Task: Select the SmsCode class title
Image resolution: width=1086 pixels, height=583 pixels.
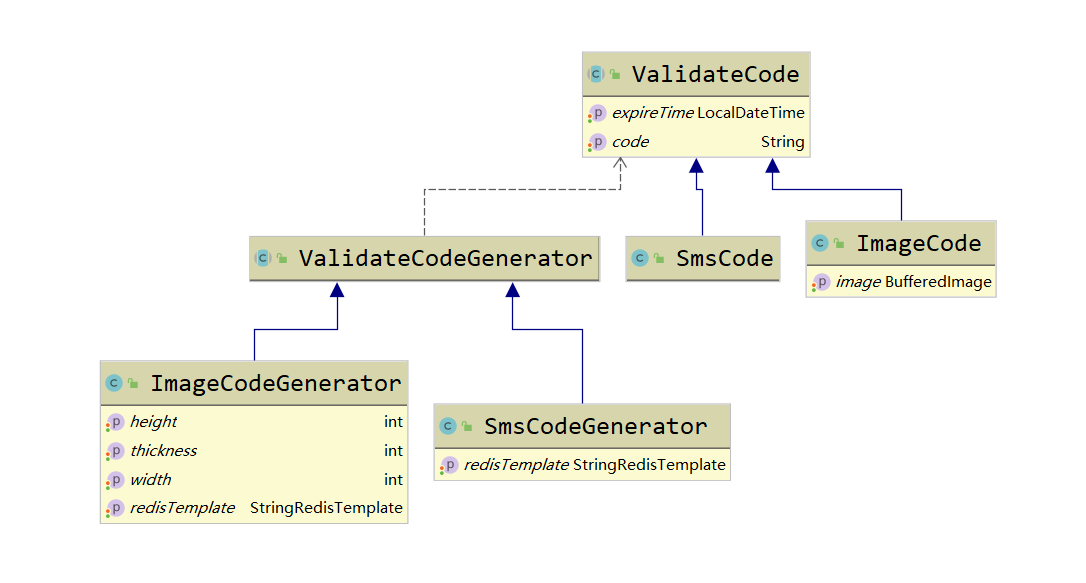Action: coord(724,258)
